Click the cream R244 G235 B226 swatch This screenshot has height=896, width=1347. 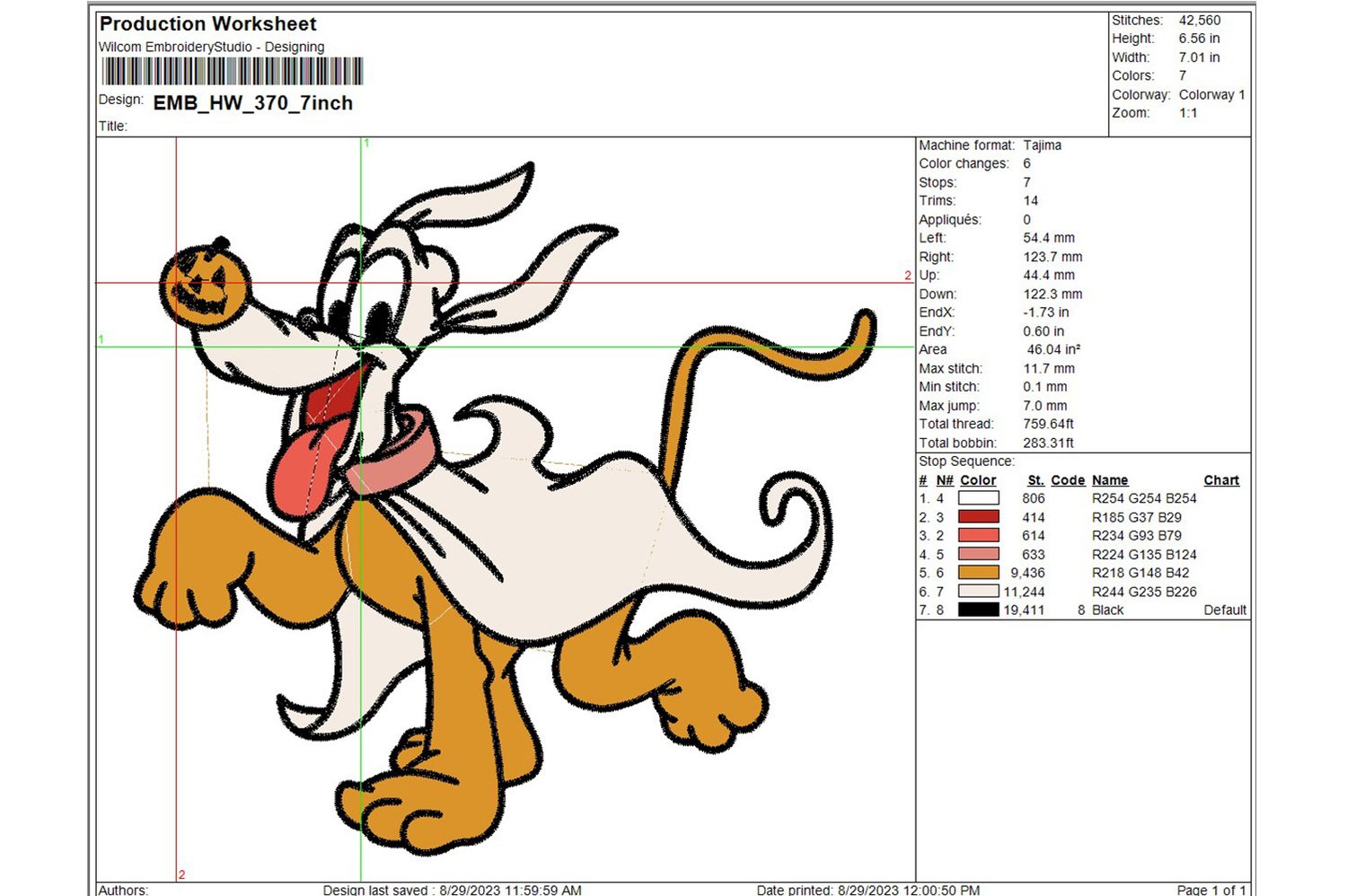click(979, 592)
